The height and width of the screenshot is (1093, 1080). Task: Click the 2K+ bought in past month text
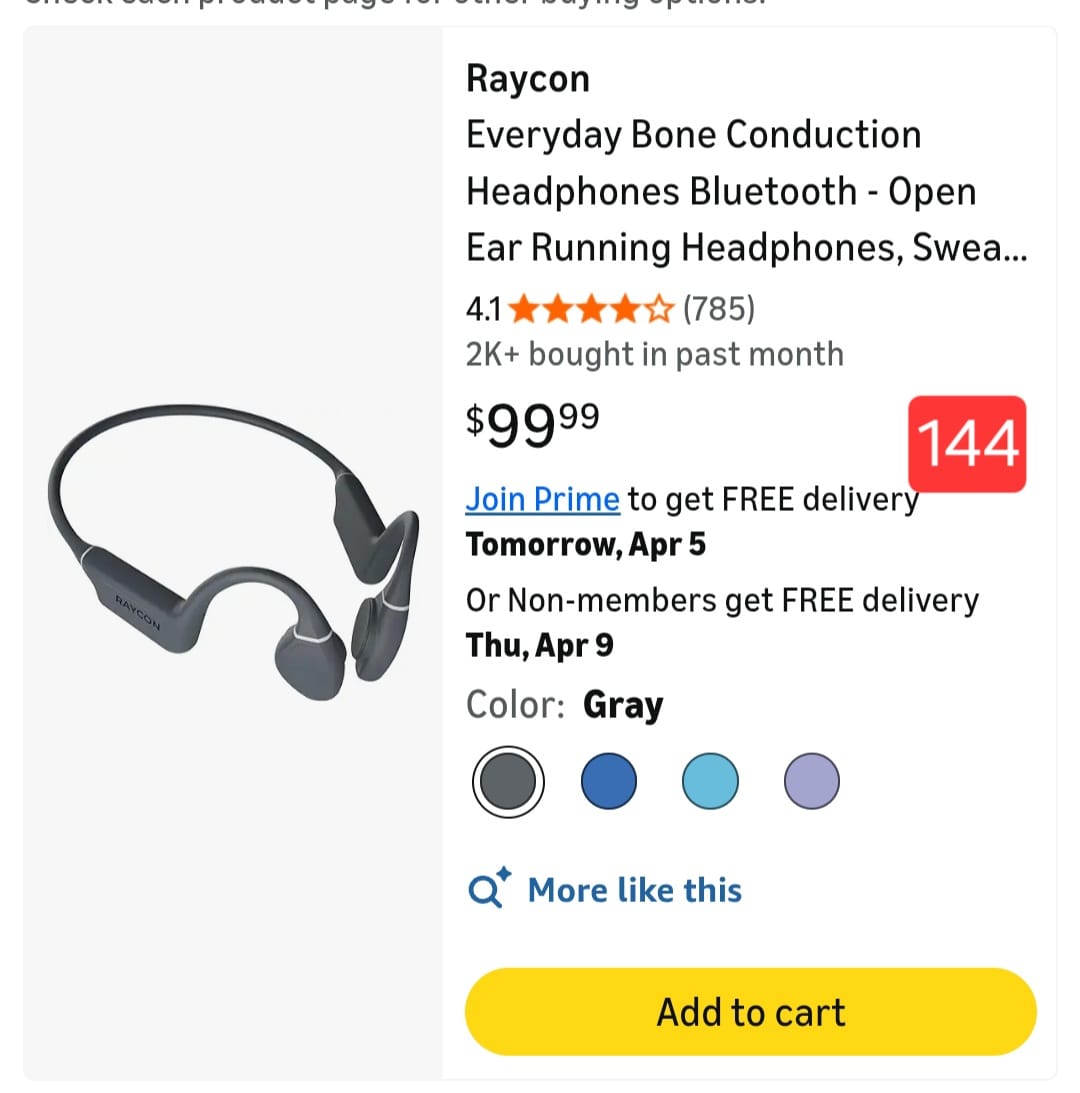coord(654,354)
